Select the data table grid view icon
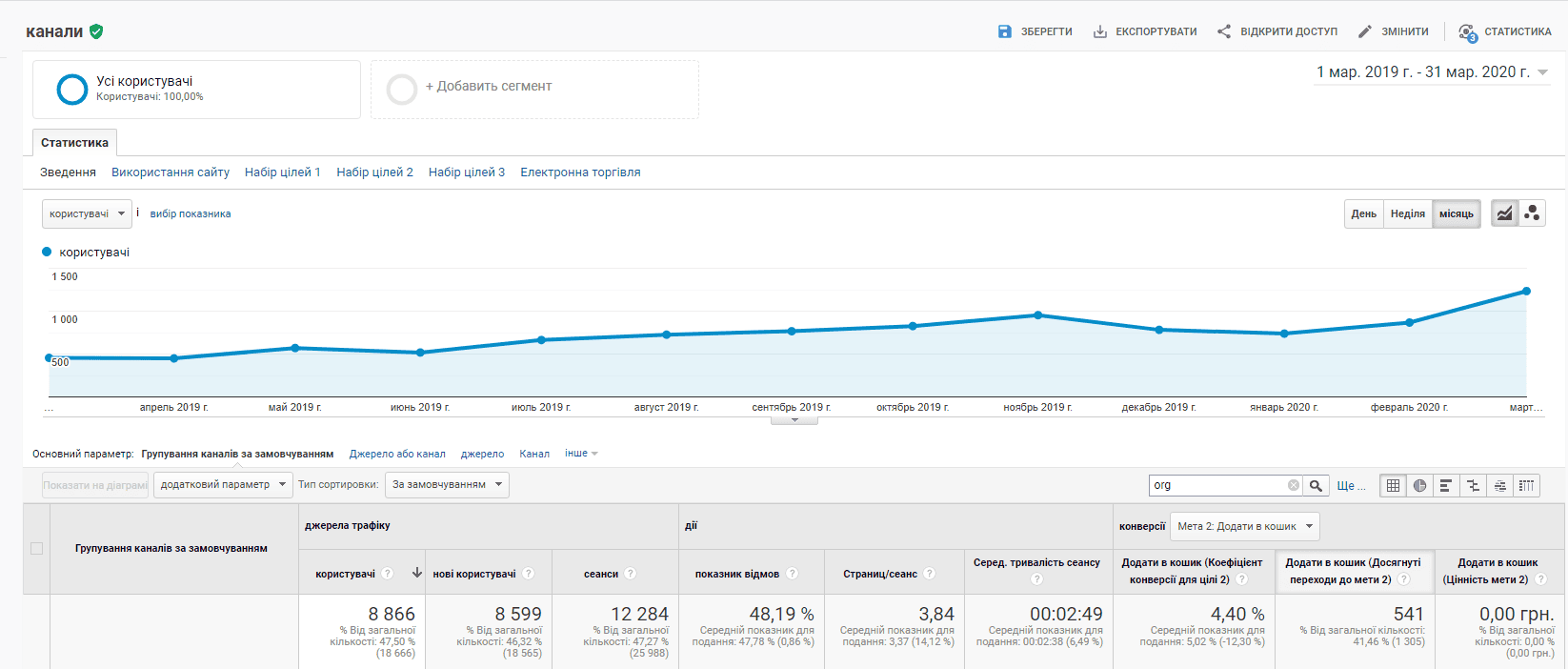 point(1393,485)
